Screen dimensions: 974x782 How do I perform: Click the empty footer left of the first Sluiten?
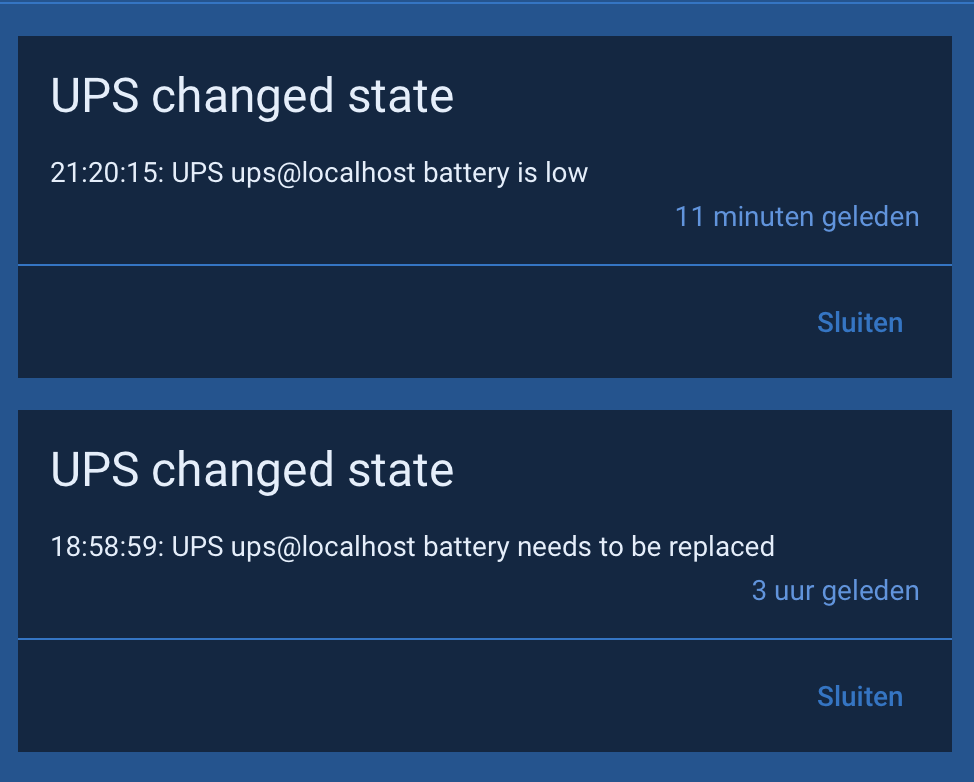[400, 322]
